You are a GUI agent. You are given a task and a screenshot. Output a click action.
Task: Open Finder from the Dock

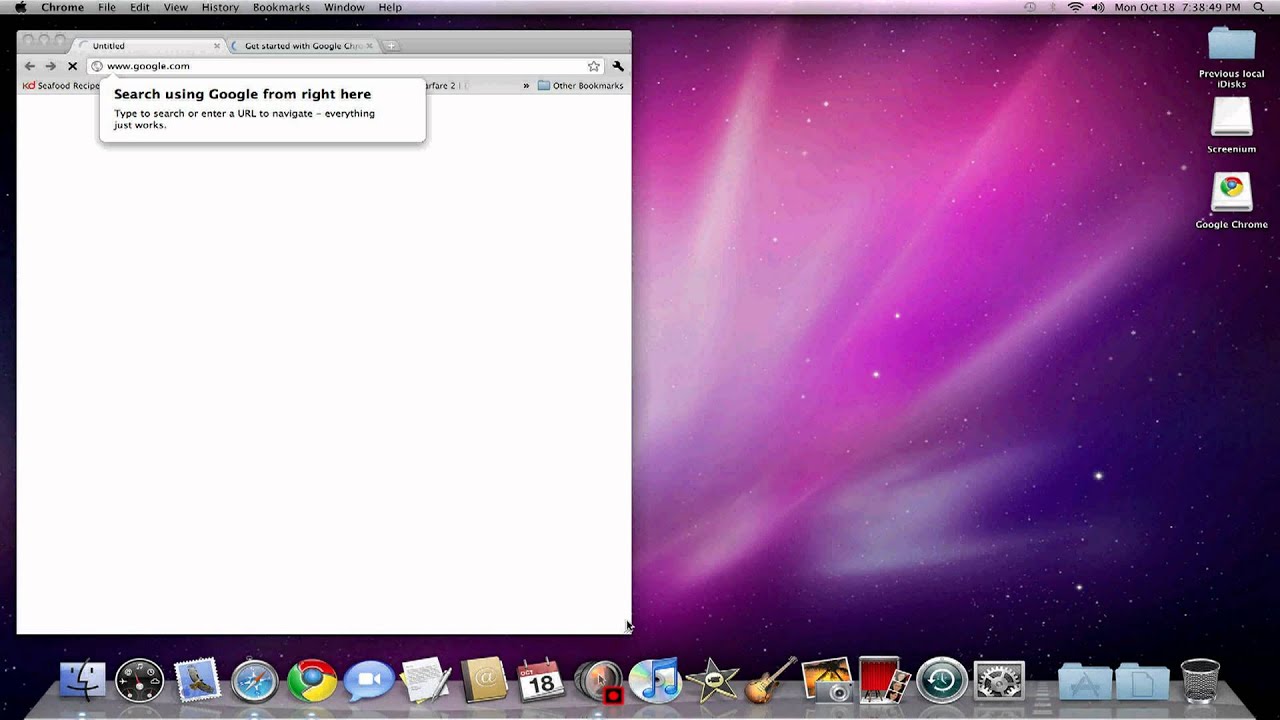(x=83, y=680)
